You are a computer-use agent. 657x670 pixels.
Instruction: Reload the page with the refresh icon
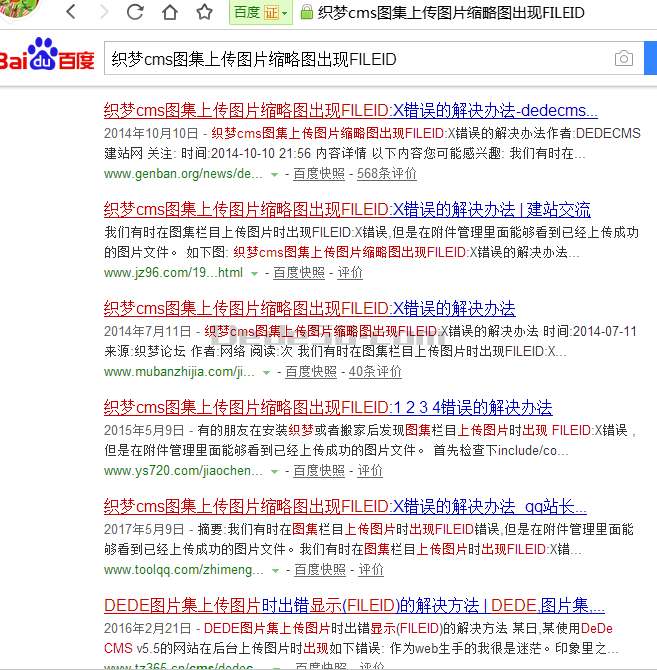pos(135,12)
